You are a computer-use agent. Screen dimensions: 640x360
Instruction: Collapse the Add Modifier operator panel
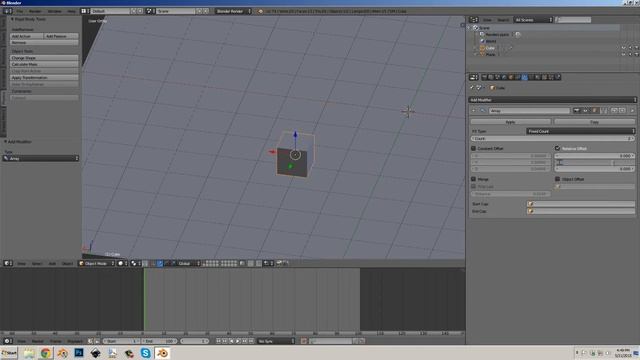coord(5,142)
